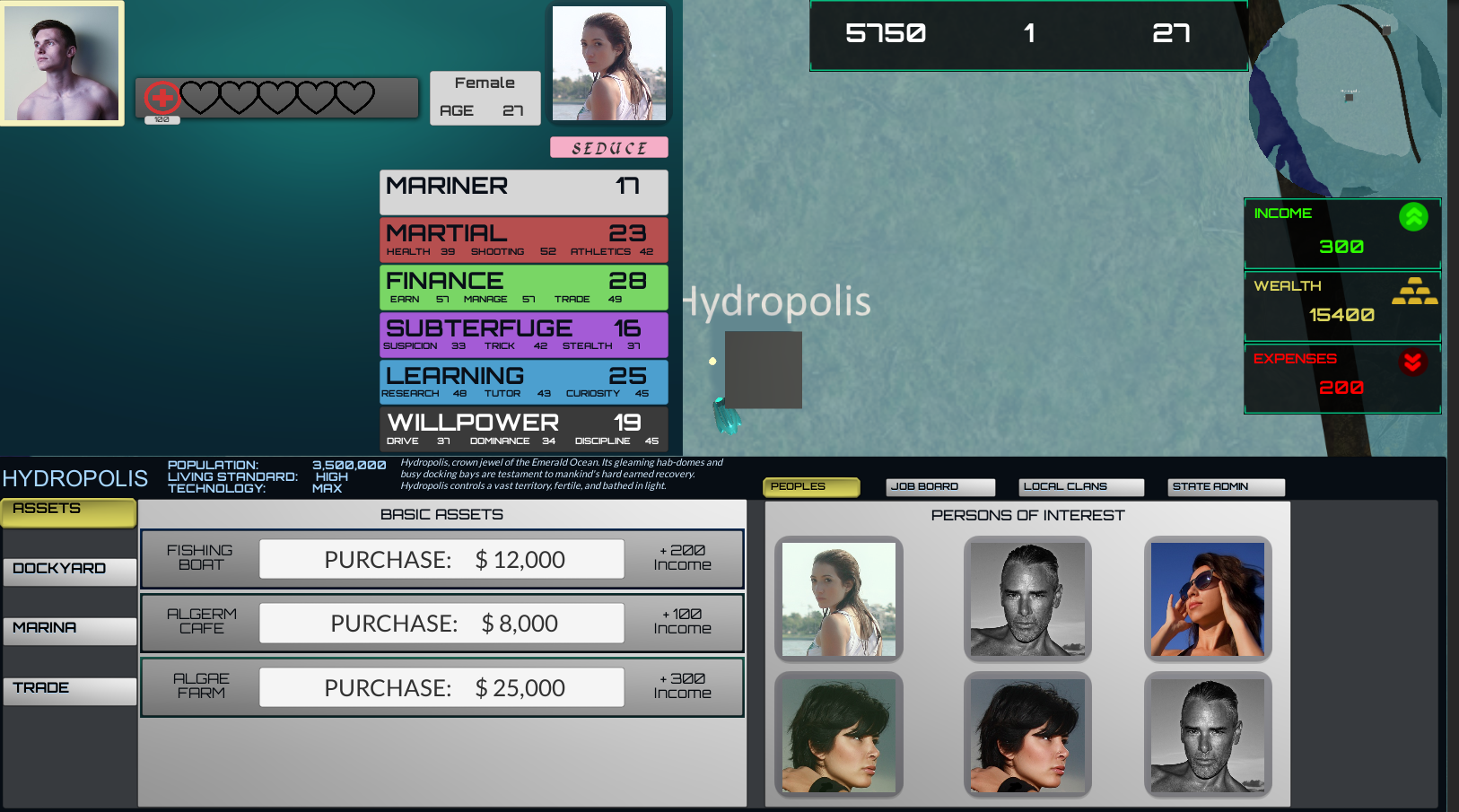Click the Hydropolis city title
This screenshot has height=812, width=1459.
[x=75, y=478]
